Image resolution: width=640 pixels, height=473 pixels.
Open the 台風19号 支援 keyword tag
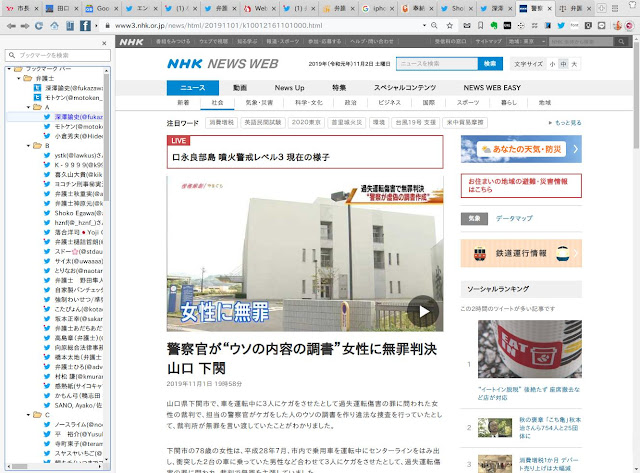[416, 122]
